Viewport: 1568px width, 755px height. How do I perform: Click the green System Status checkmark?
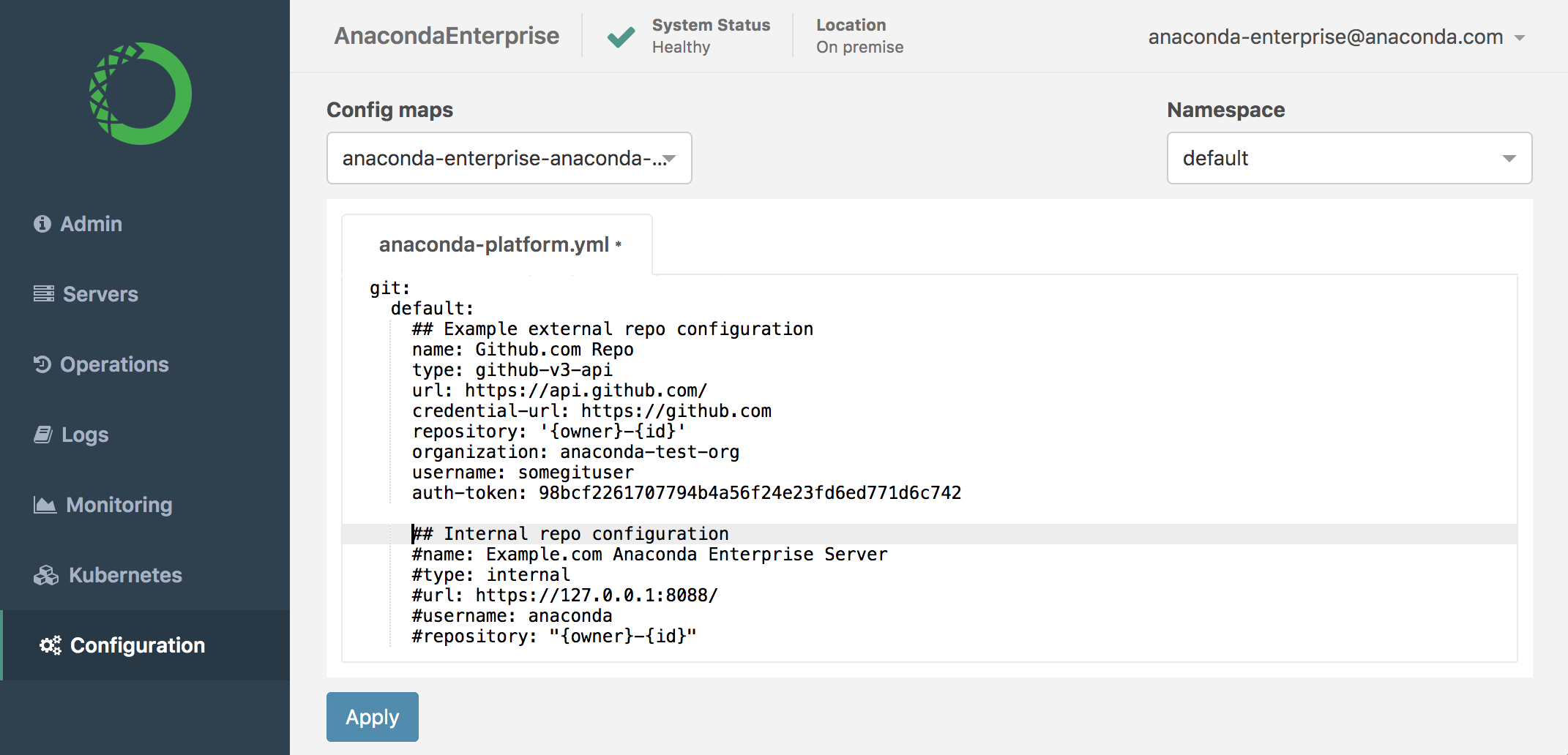point(621,36)
